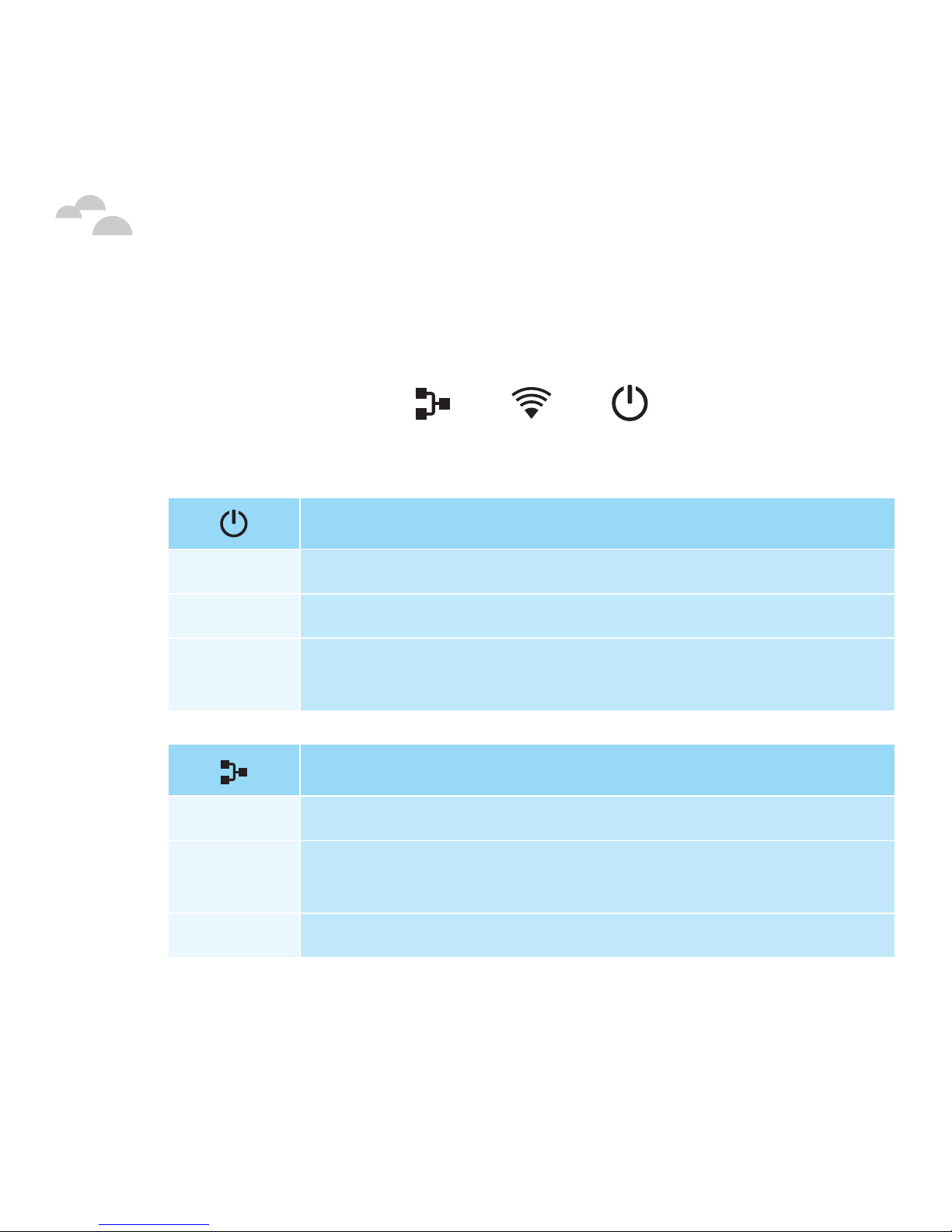The height and width of the screenshot is (1232, 952).
Task: Click first-row wide cell in network table
Action: click(x=597, y=818)
